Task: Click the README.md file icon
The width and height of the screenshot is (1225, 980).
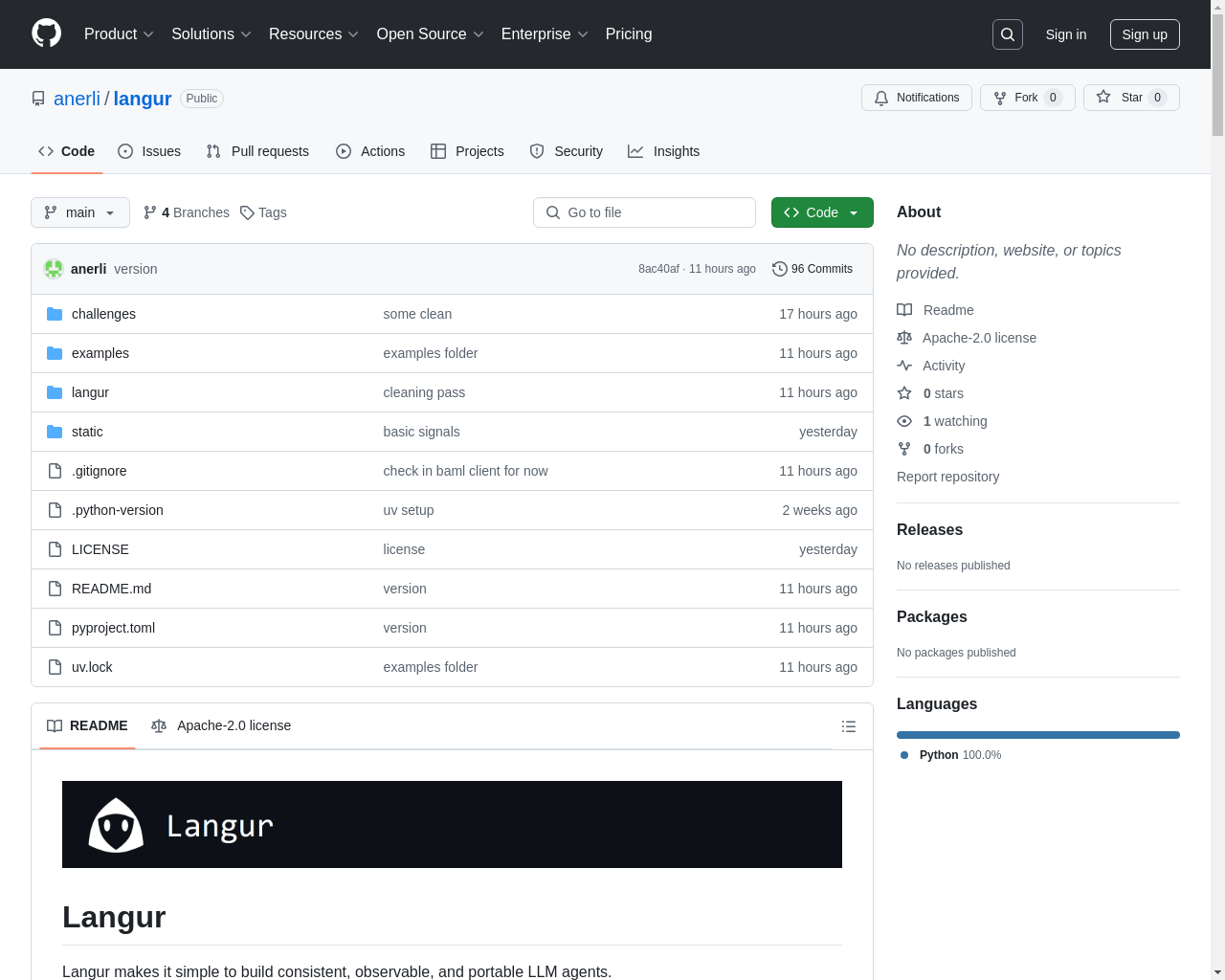Action: [x=55, y=589]
